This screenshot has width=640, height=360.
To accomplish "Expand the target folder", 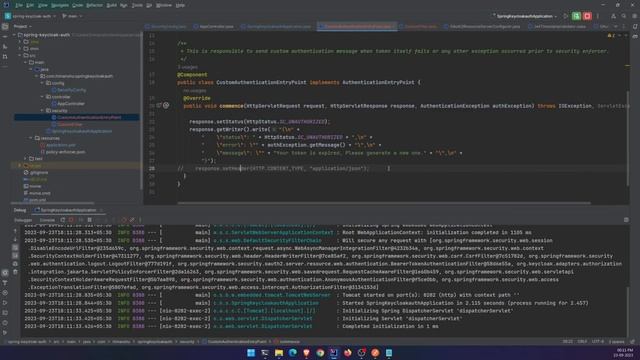I will [x=20, y=165].
